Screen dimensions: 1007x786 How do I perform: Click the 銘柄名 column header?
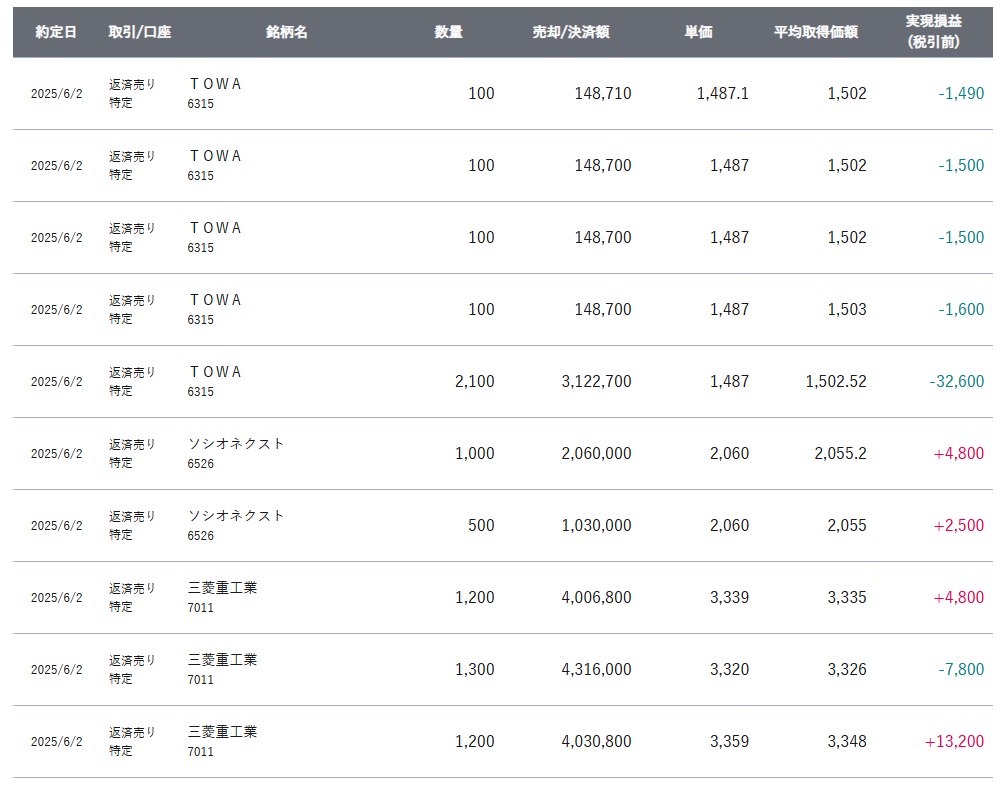(286, 31)
